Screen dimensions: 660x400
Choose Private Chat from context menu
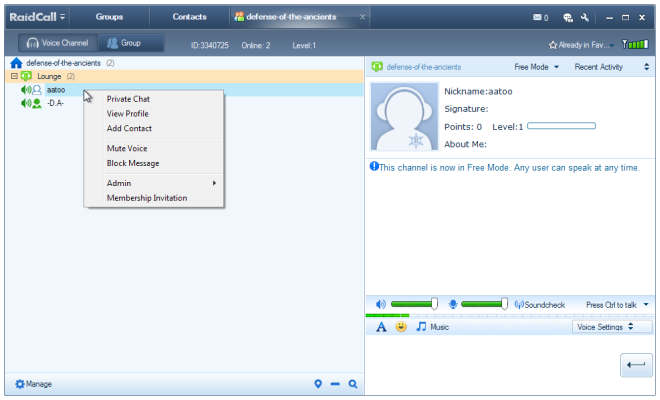(x=128, y=99)
